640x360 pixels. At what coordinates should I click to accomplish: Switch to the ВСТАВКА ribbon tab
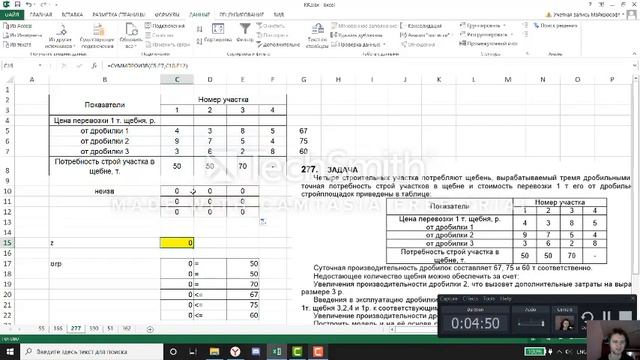tap(72, 15)
